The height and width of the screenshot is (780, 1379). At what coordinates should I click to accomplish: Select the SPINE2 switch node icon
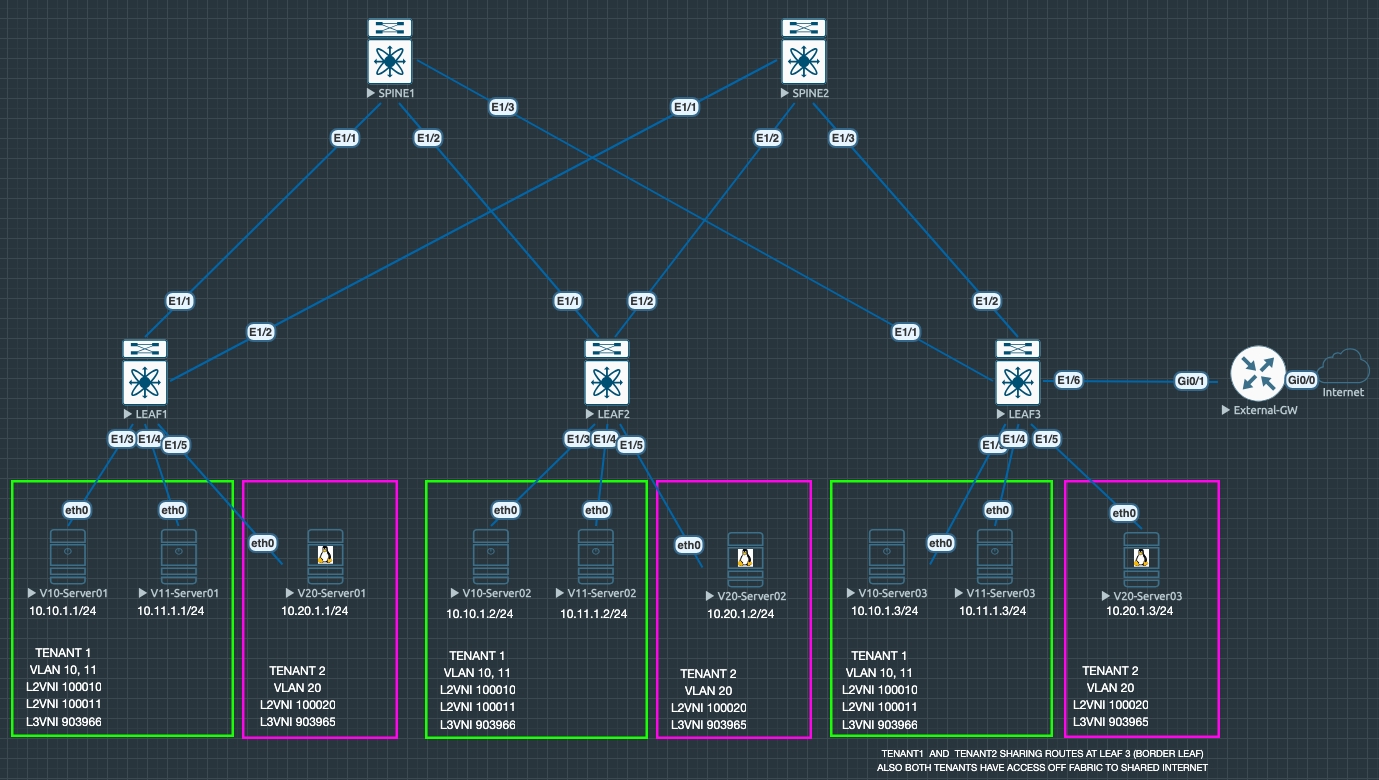click(803, 52)
